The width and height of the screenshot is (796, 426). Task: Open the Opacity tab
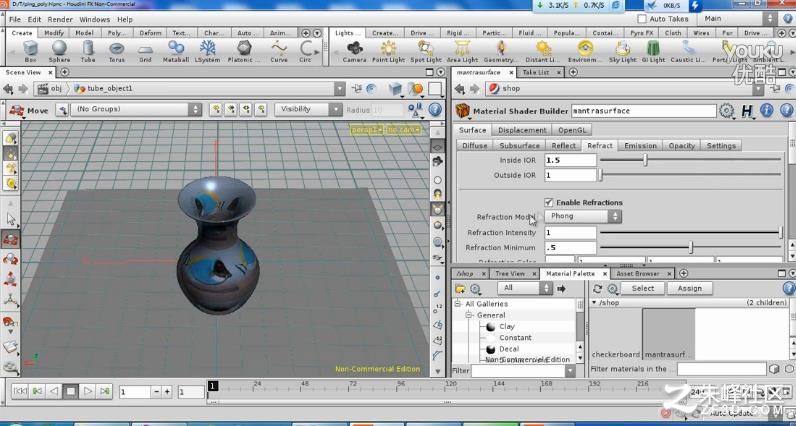coord(681,145)
